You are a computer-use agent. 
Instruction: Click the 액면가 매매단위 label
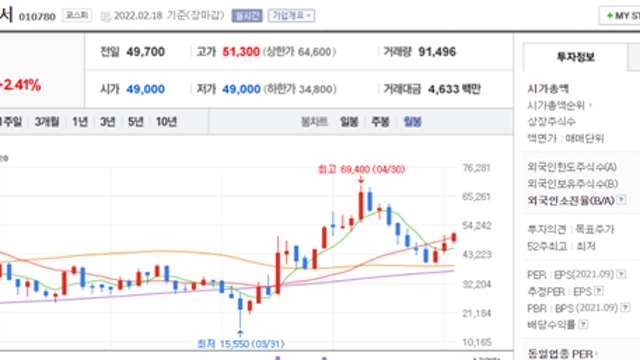566,138
